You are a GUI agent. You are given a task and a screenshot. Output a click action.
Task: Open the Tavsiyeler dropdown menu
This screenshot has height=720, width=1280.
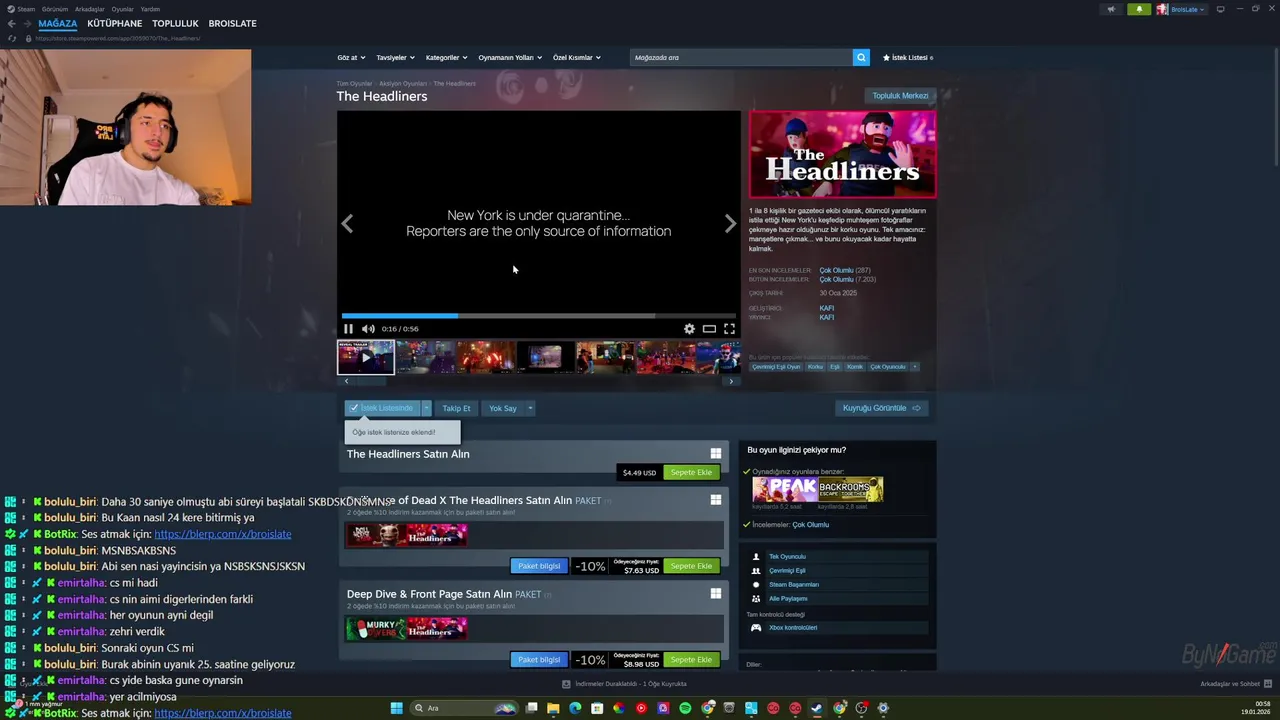tap(396, 57)
